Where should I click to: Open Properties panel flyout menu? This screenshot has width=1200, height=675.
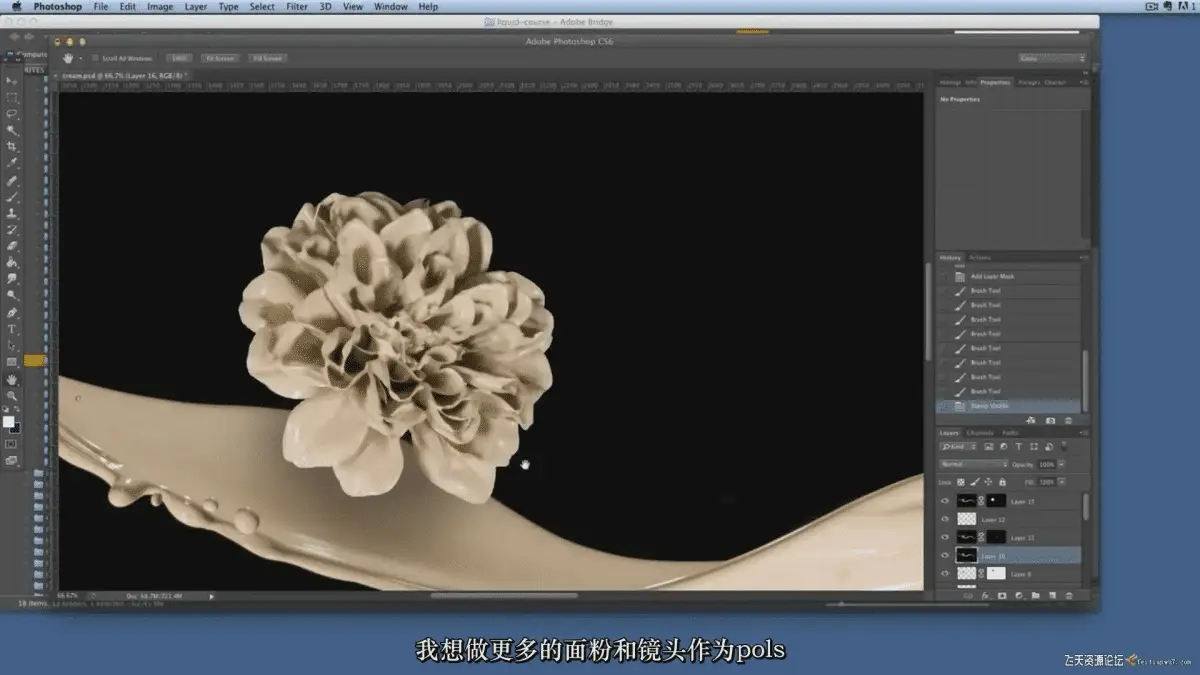click(1084, 82)
